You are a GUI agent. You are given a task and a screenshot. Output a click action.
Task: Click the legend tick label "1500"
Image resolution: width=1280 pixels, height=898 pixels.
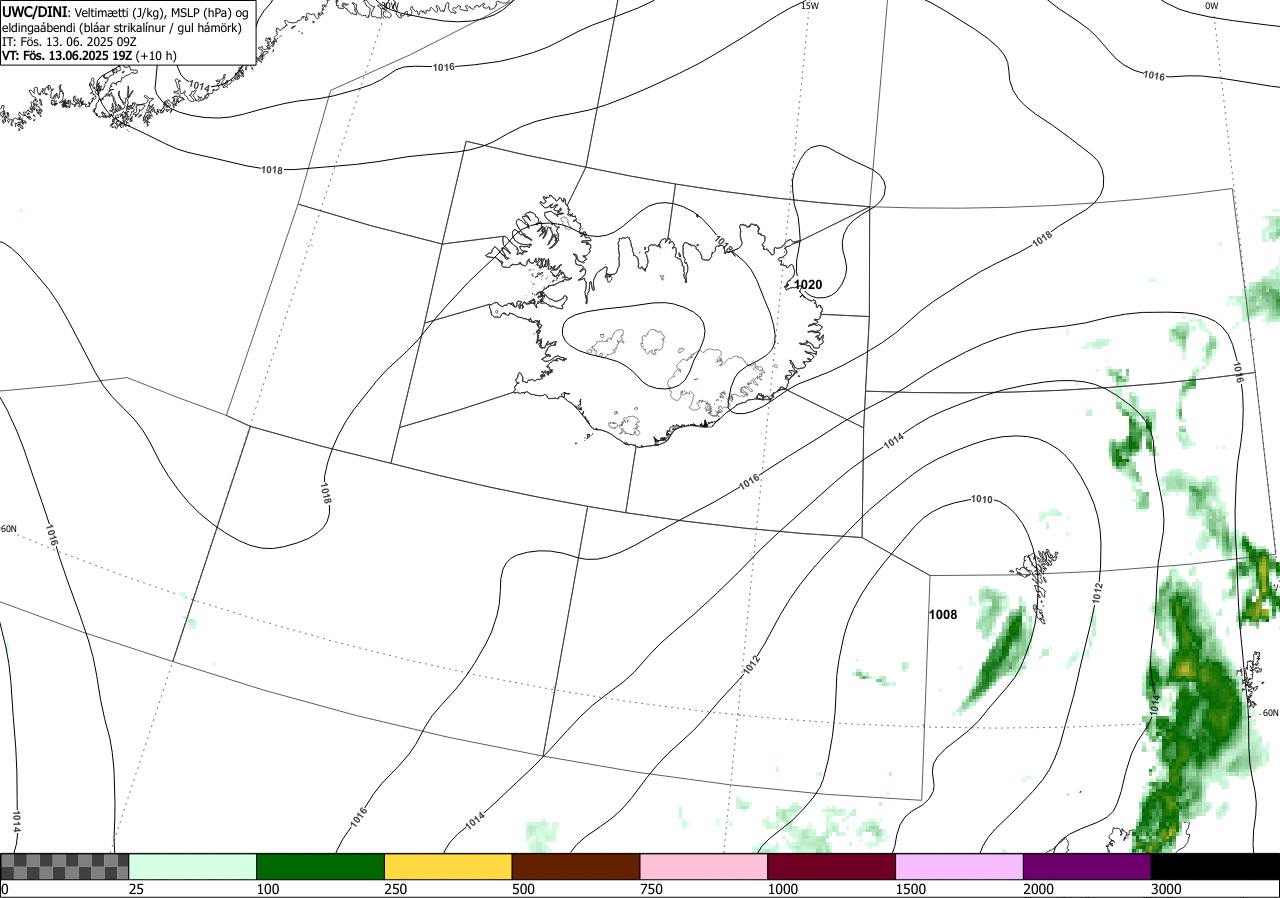910,889
